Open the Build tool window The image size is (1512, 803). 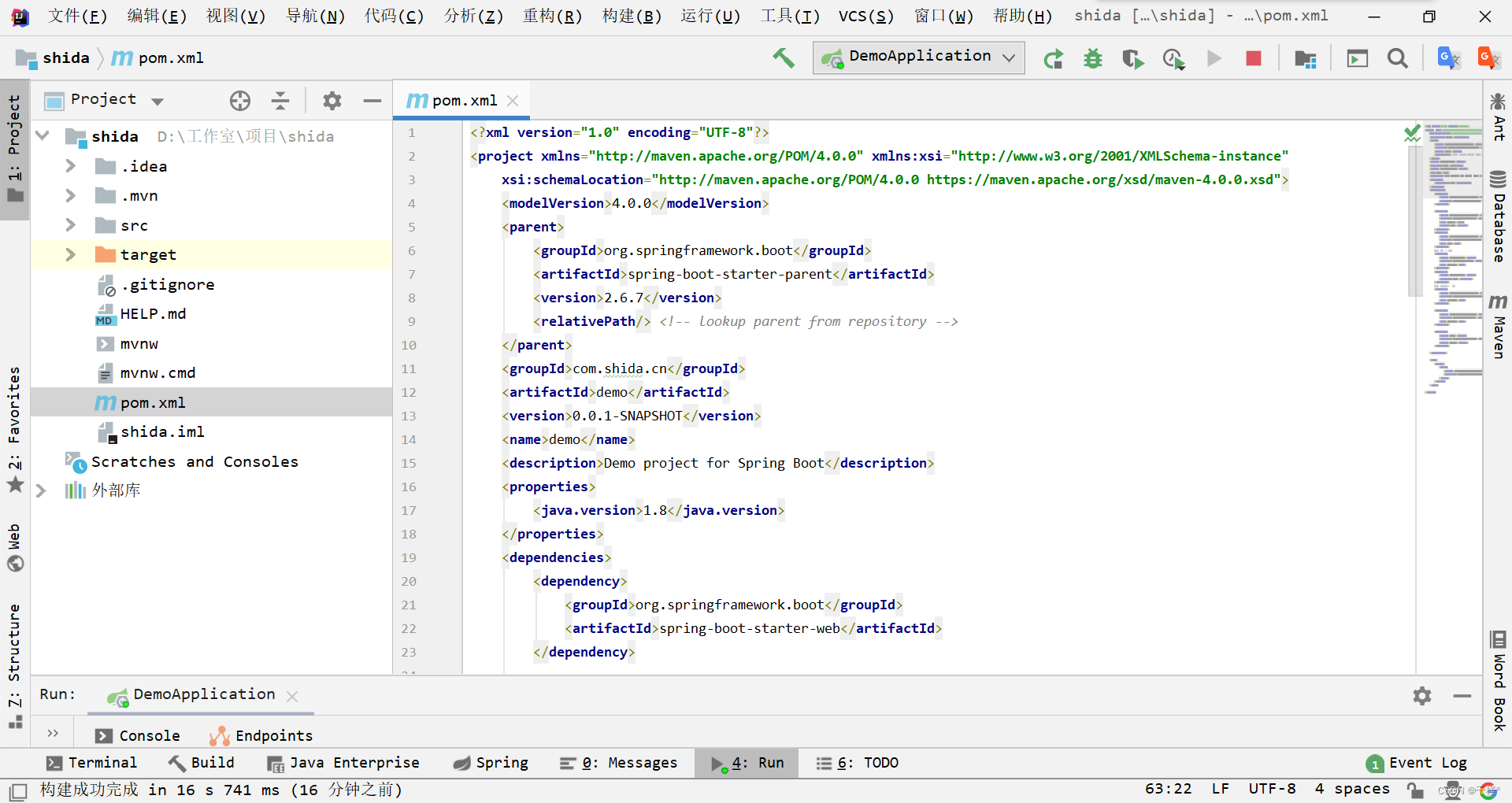click(202, 763)
